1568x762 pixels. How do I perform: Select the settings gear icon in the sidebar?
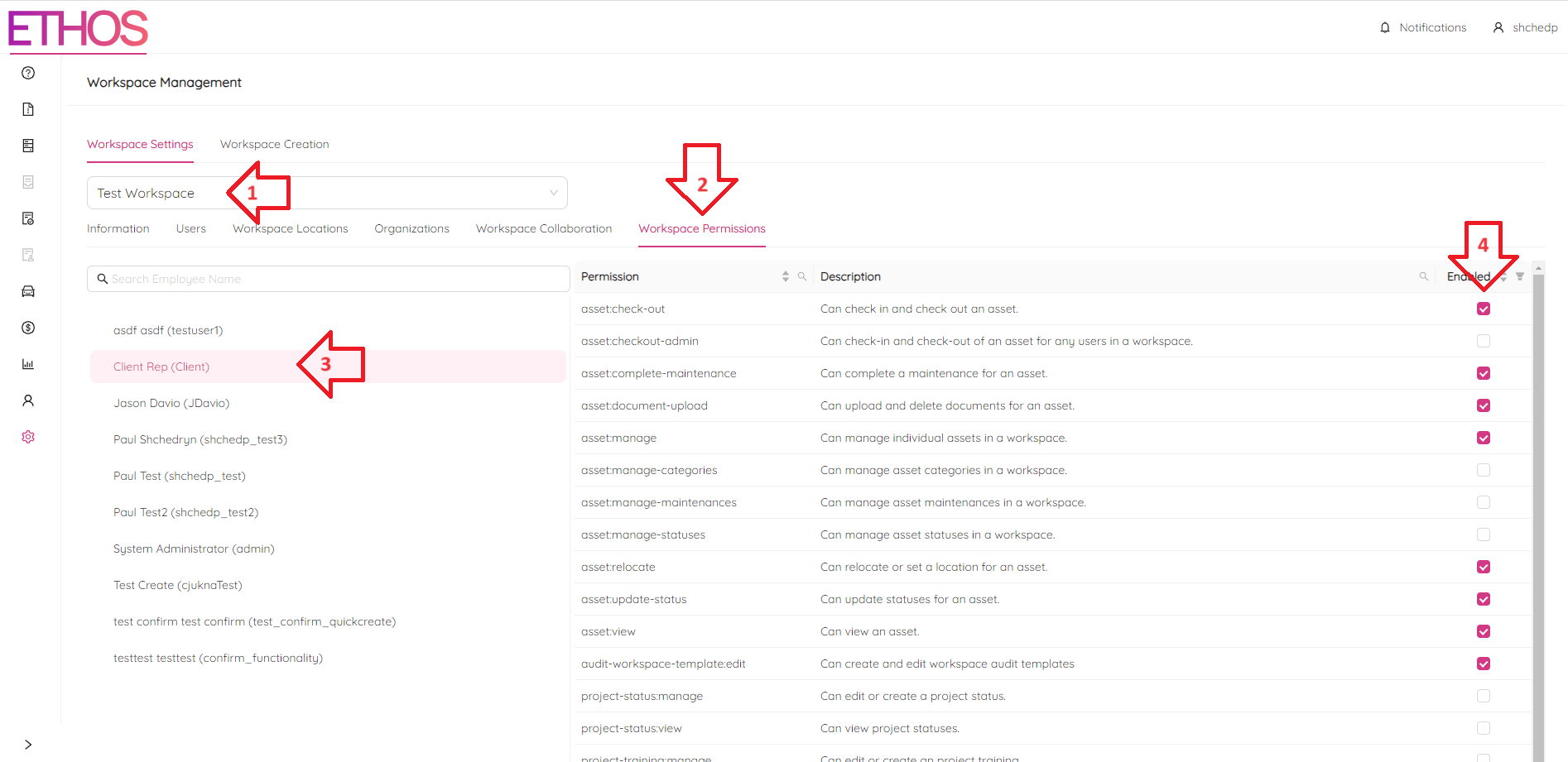(27, 436)
